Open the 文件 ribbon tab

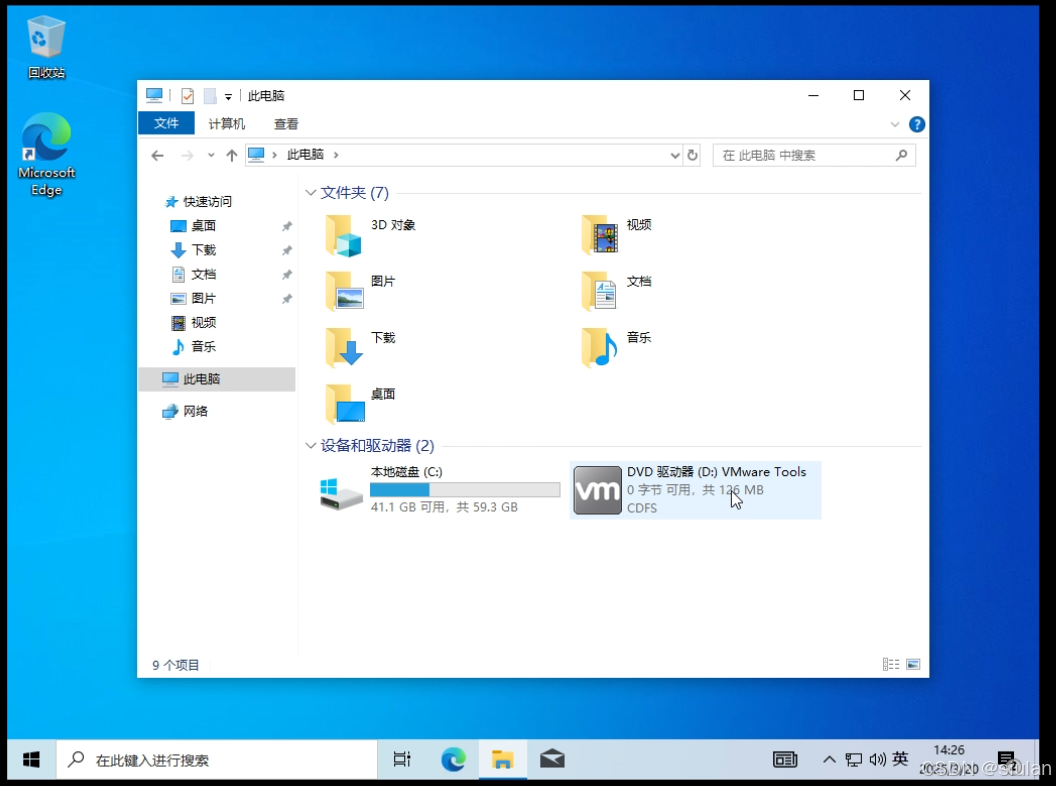coord(166,123)
